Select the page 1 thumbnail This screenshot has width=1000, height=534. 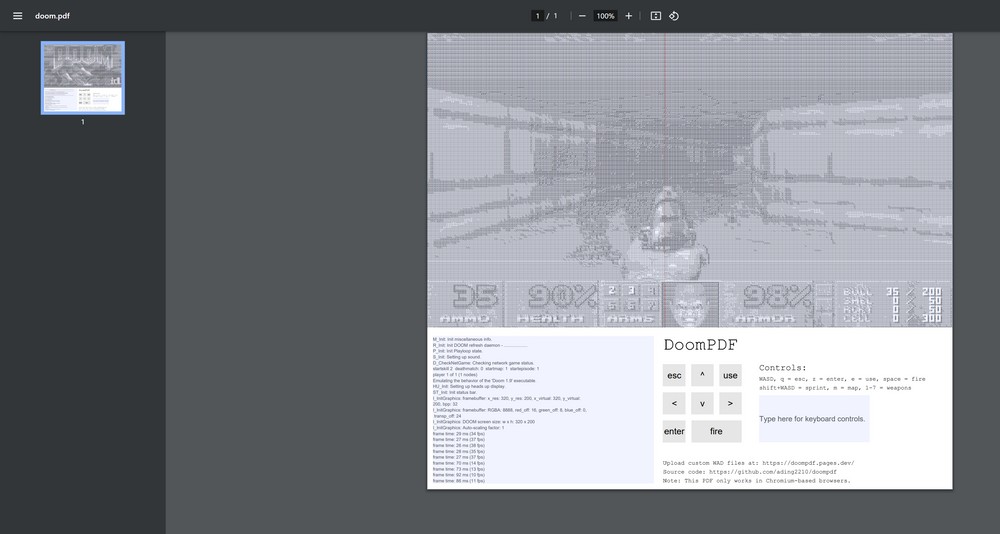click(83, 78)
